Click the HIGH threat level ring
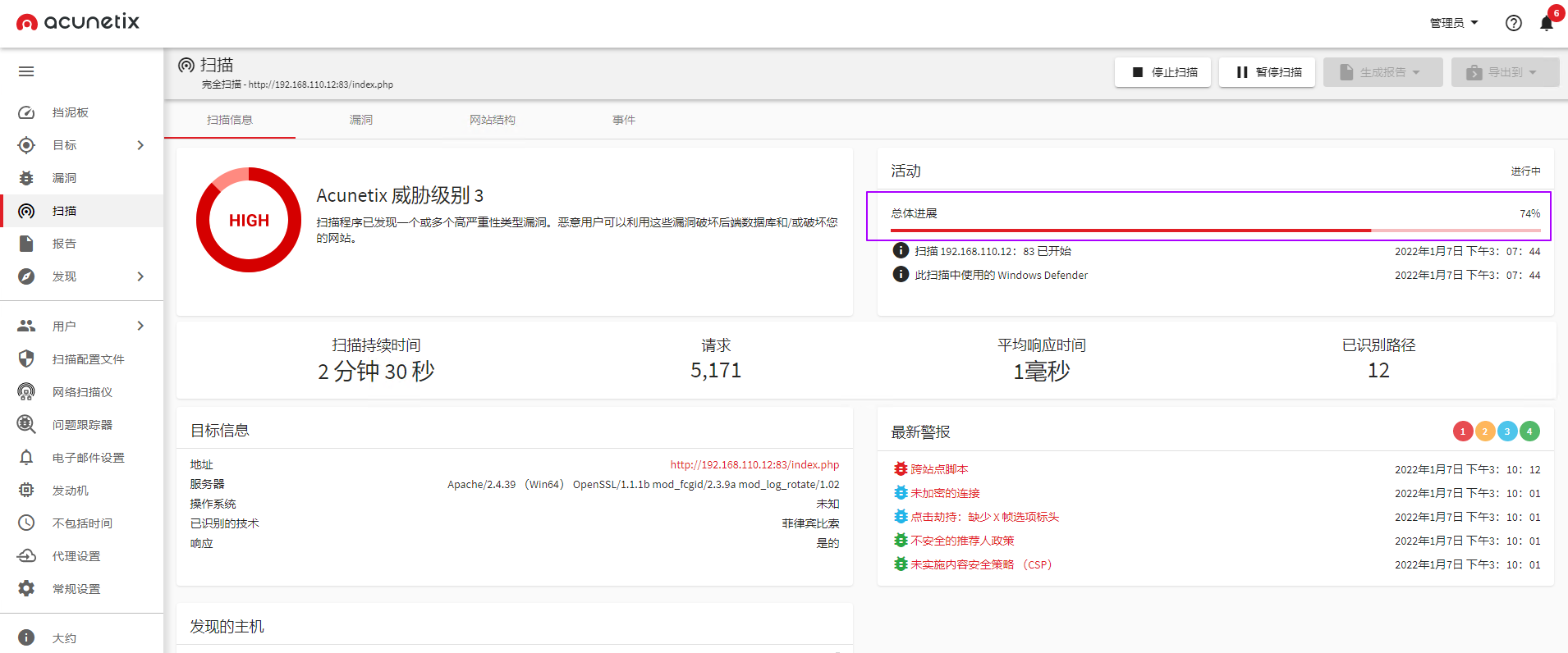The width and height of the screenshot is (1568, 653). (x=249, y=220)
